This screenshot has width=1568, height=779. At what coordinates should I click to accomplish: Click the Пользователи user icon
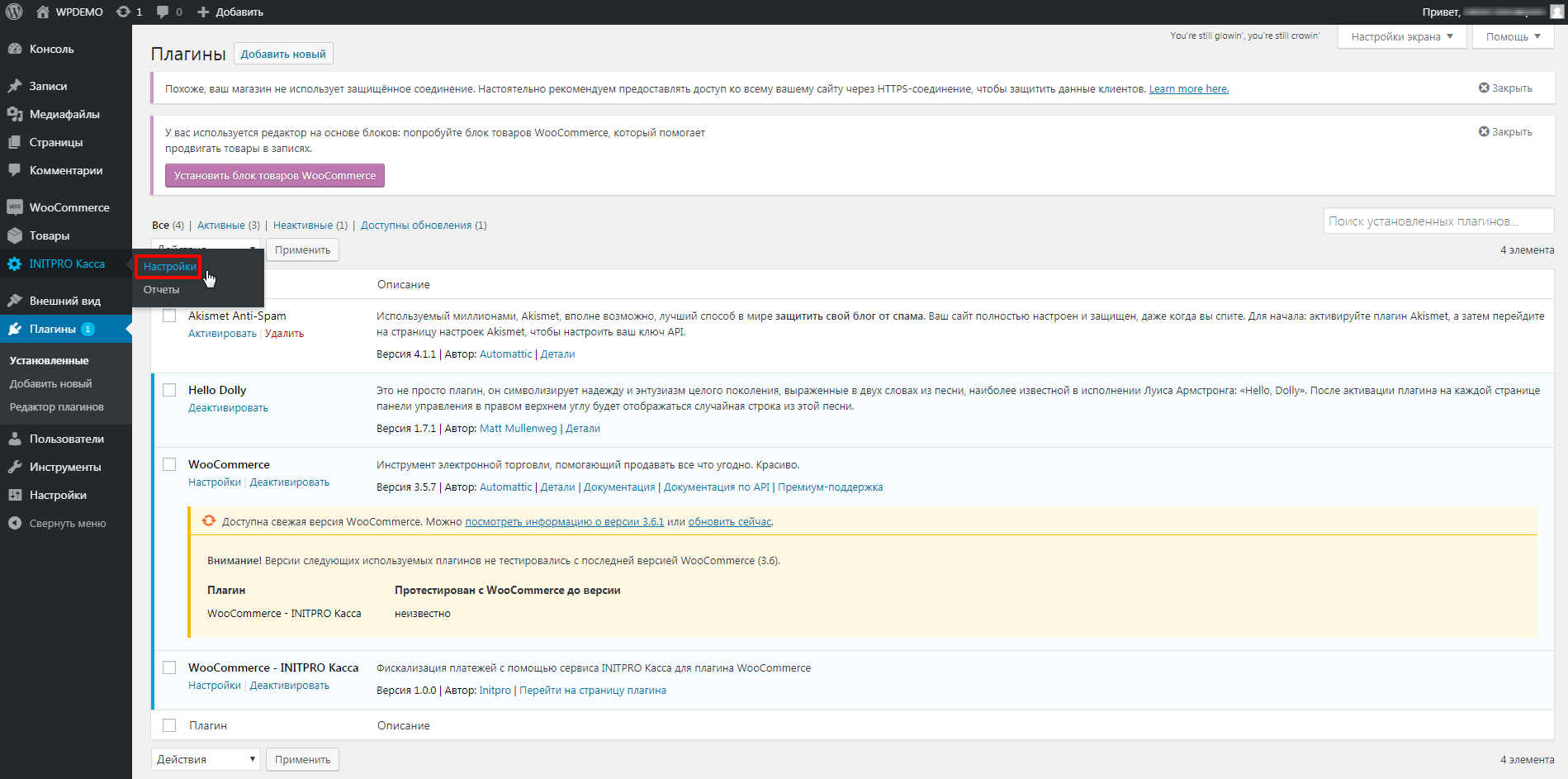(x=15, y=439)
